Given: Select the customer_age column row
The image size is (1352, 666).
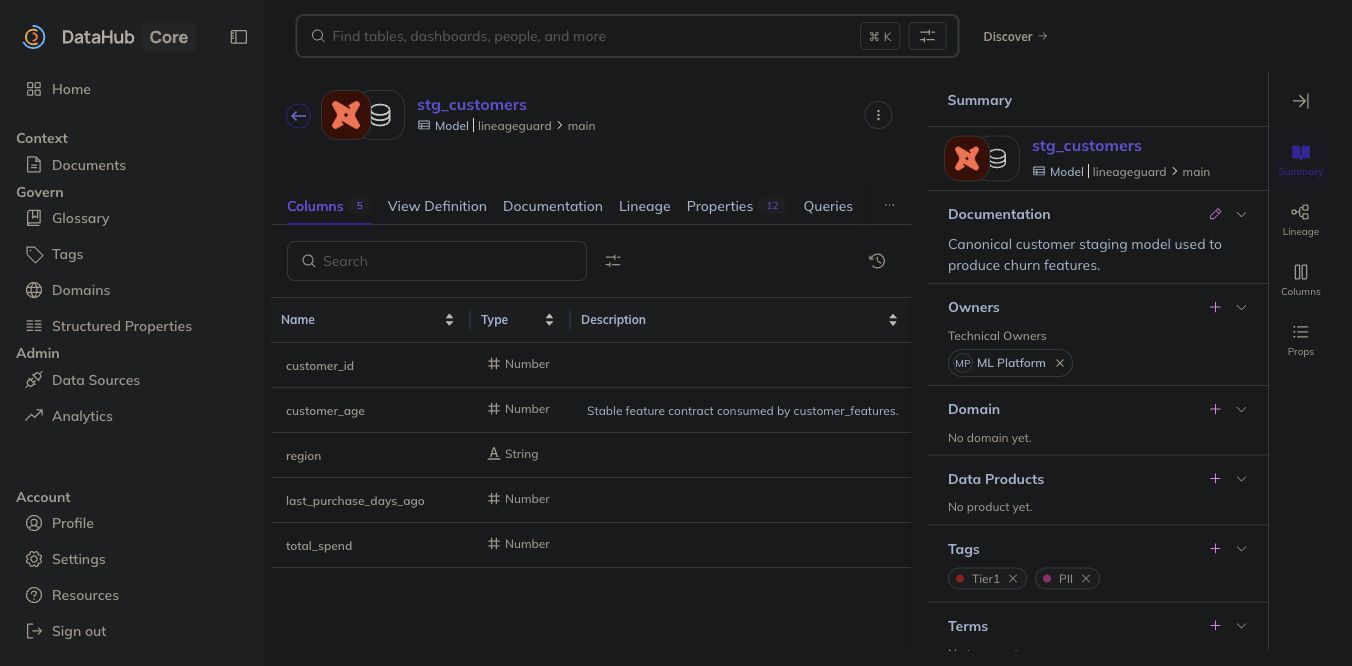Looking at the screenshot, I should tap(591, 410).
